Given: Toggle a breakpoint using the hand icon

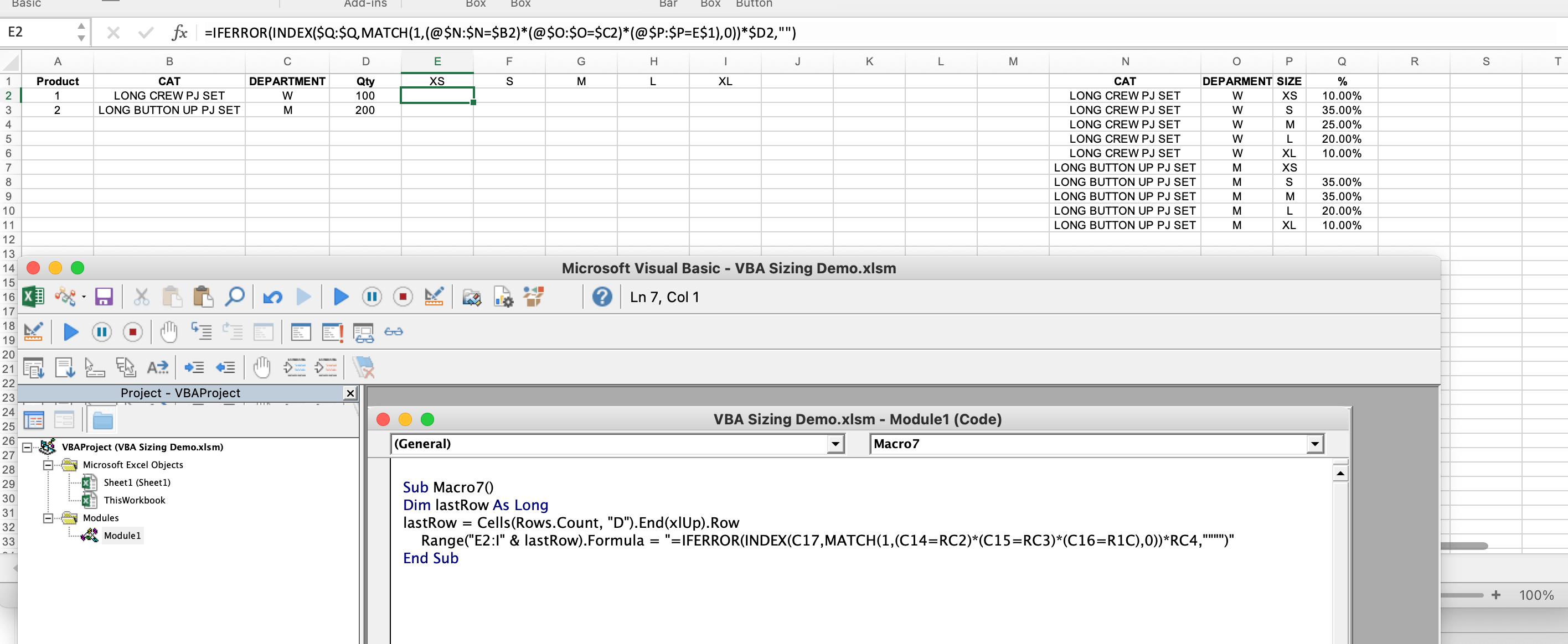Looking at the screenshot, I should pos(169,332).
